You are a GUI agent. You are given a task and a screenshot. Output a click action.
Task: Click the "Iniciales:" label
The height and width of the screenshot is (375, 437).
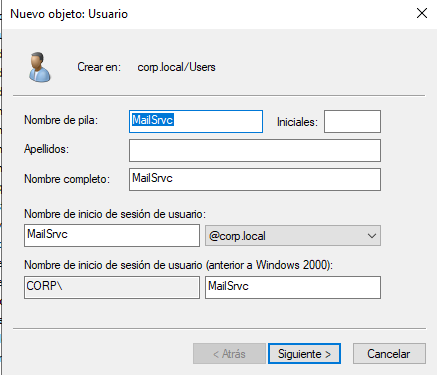pos(297,122)
